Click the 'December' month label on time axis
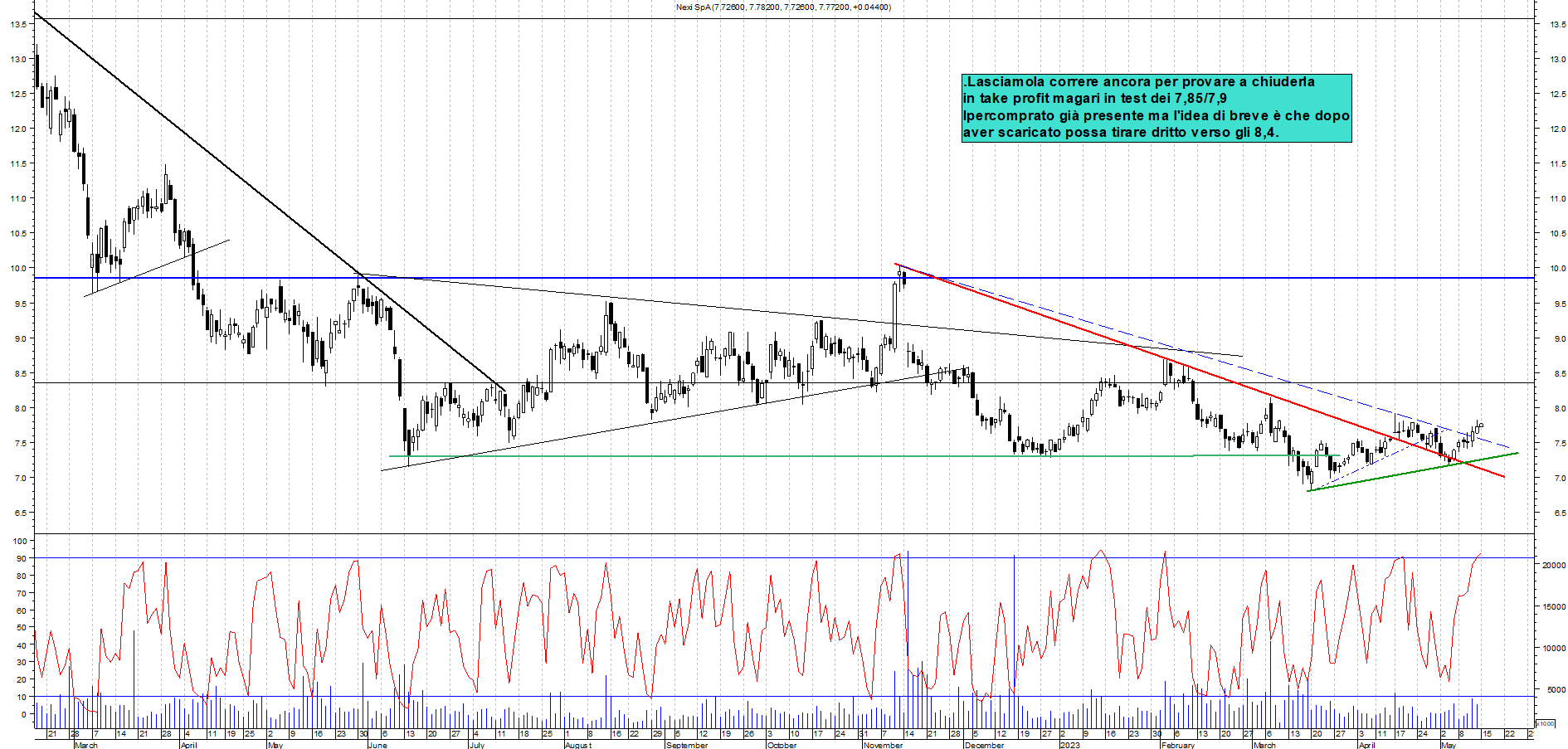Viewport: 1568px width, 749px height. pyautogui.click(x=984, y=745)
